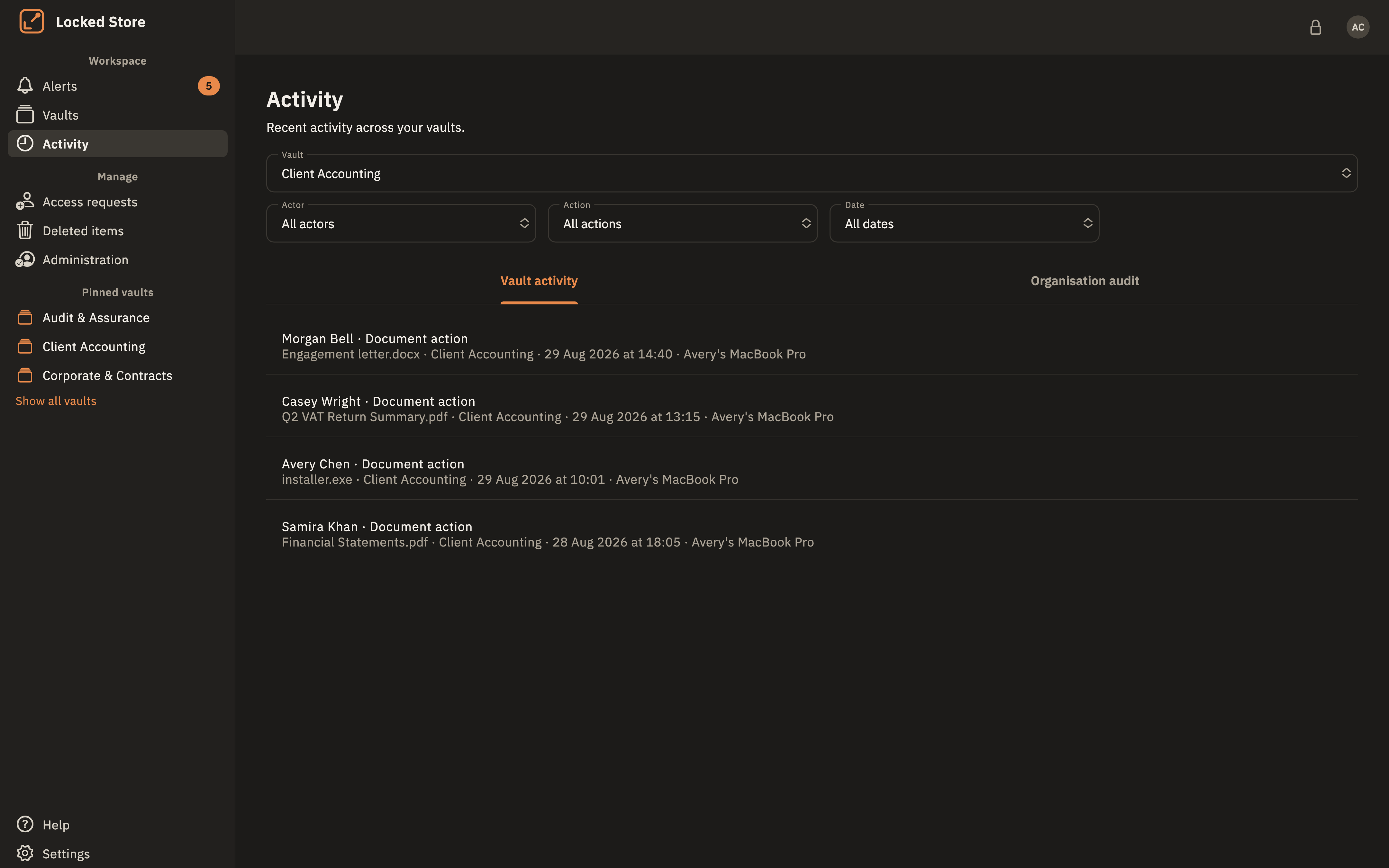Switch to the Vault activity tab
This screenshot has height=868, width=1389.
539,281
